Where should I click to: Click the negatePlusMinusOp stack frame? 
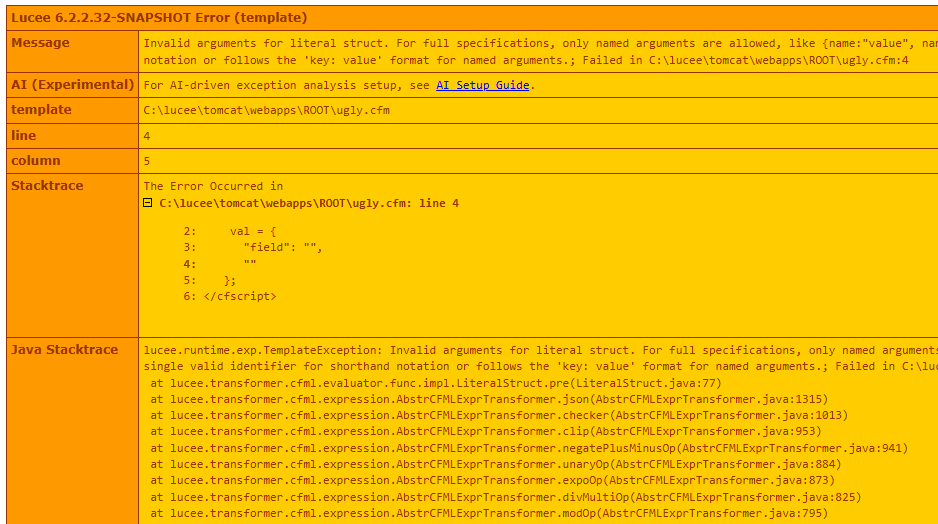[529, 448]
